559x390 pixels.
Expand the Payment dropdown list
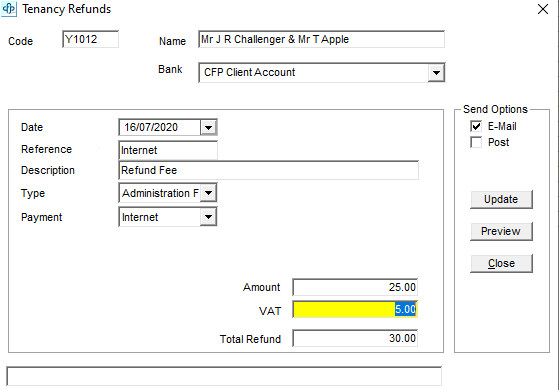(209, 217)
